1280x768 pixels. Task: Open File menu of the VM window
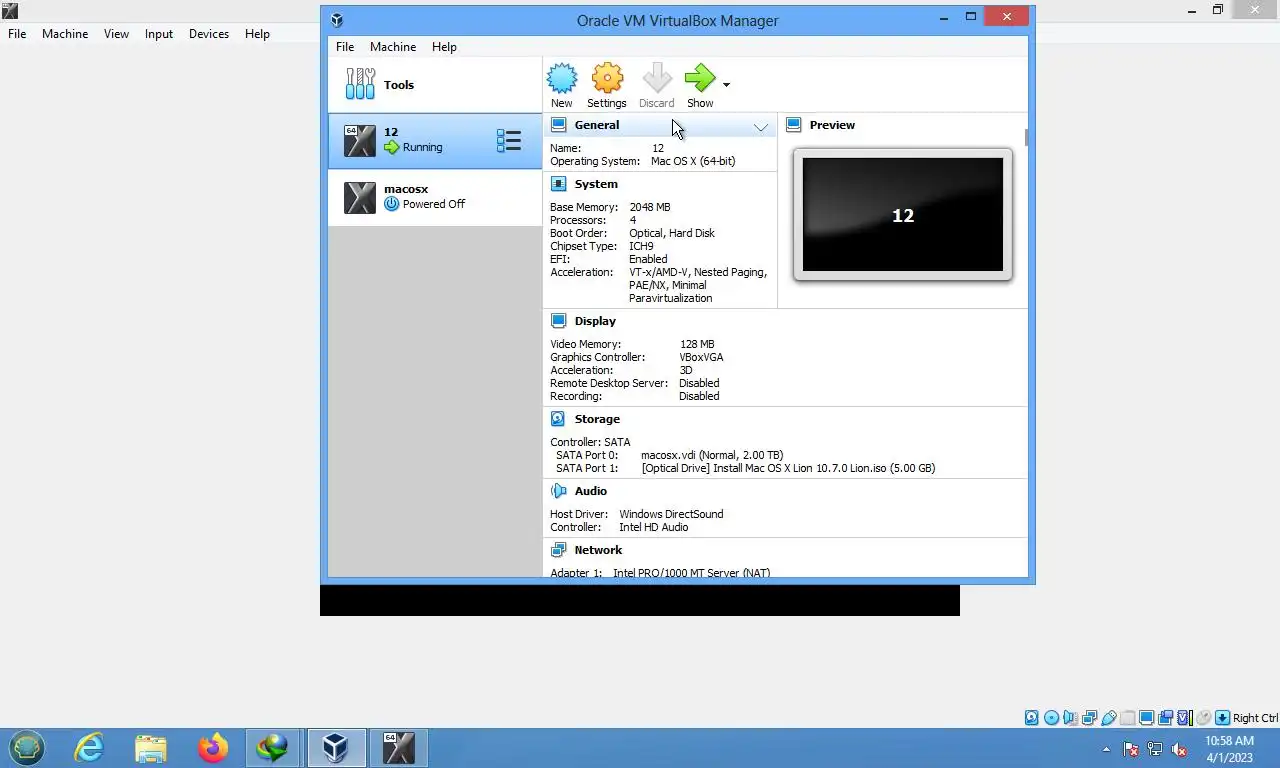coord(17,34)
